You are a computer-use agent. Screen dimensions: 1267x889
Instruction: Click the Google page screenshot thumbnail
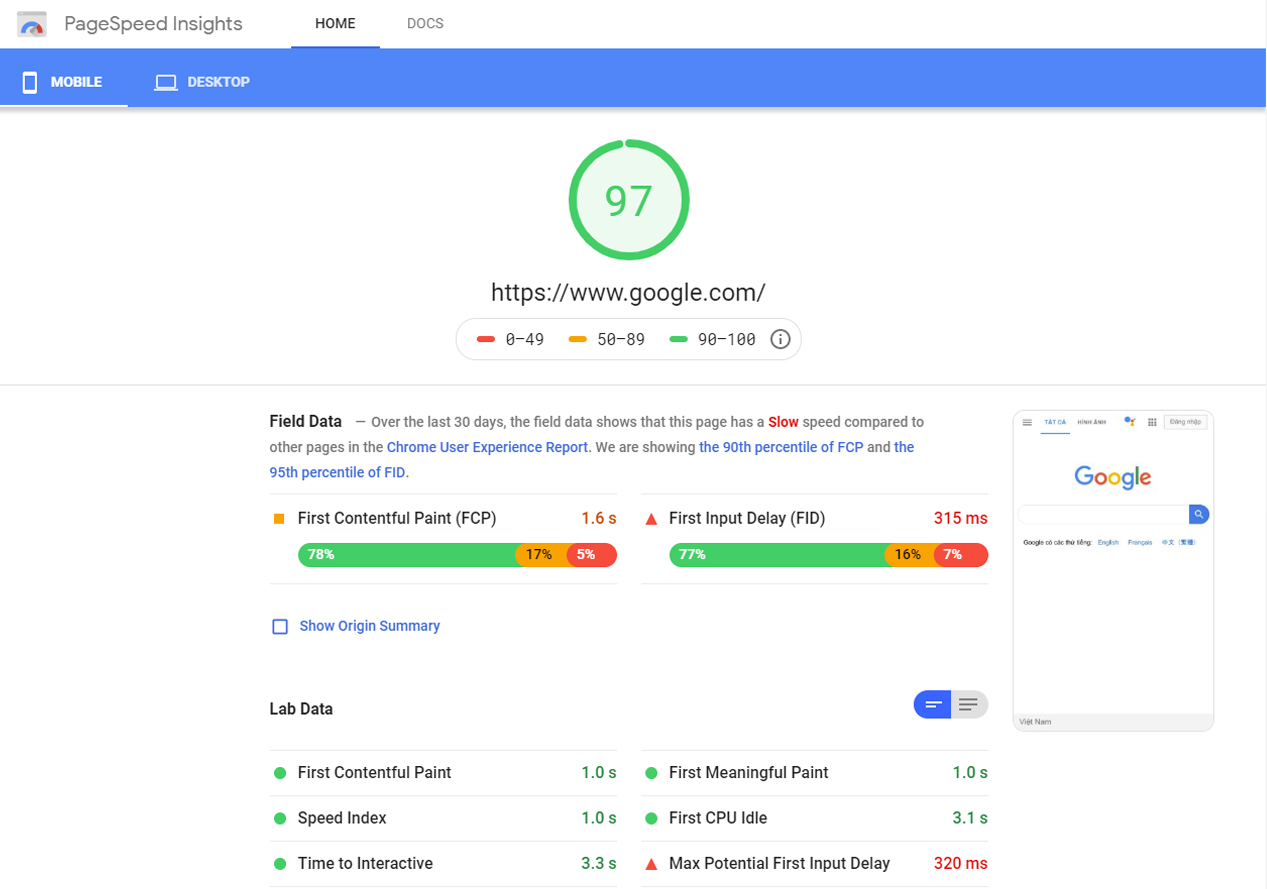click(x=1113, y=570)
